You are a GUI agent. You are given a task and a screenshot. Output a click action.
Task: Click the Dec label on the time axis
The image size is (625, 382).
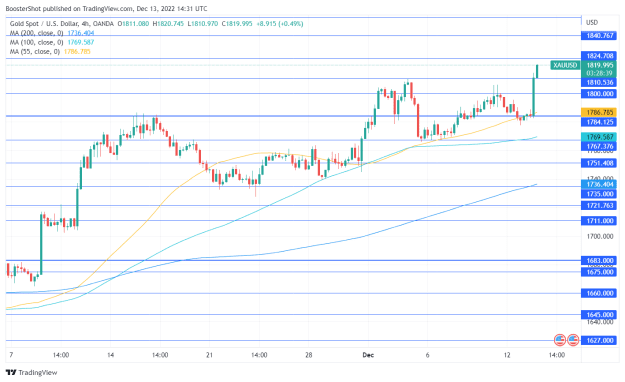tap(368, 355)
